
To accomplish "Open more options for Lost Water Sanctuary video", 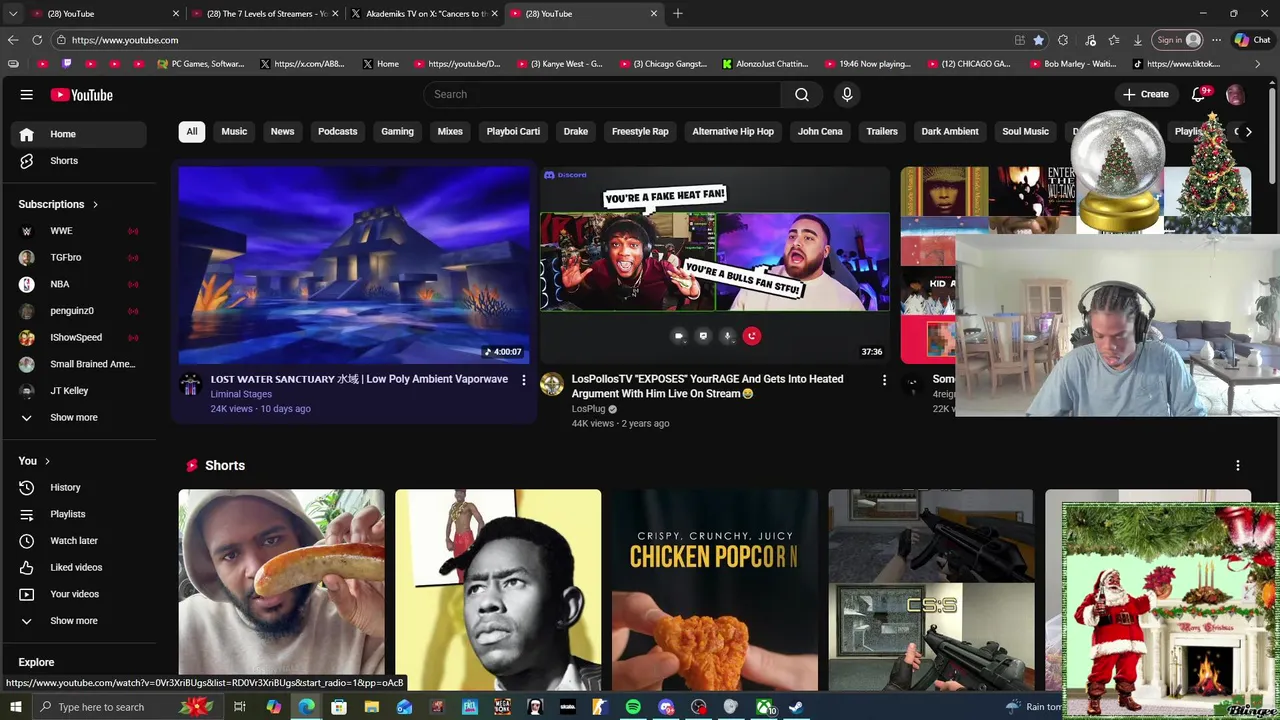I will pyautogui.click(x=523, y=380).
